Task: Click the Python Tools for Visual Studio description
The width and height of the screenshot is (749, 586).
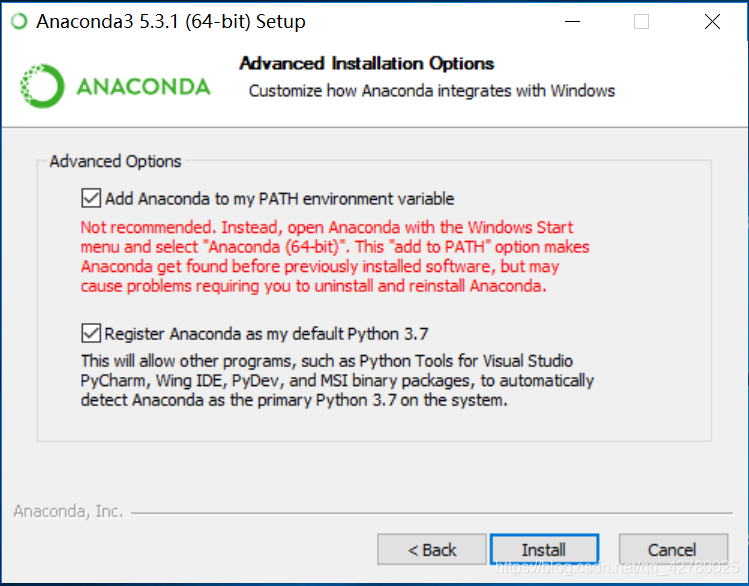Action: (337, 380)
